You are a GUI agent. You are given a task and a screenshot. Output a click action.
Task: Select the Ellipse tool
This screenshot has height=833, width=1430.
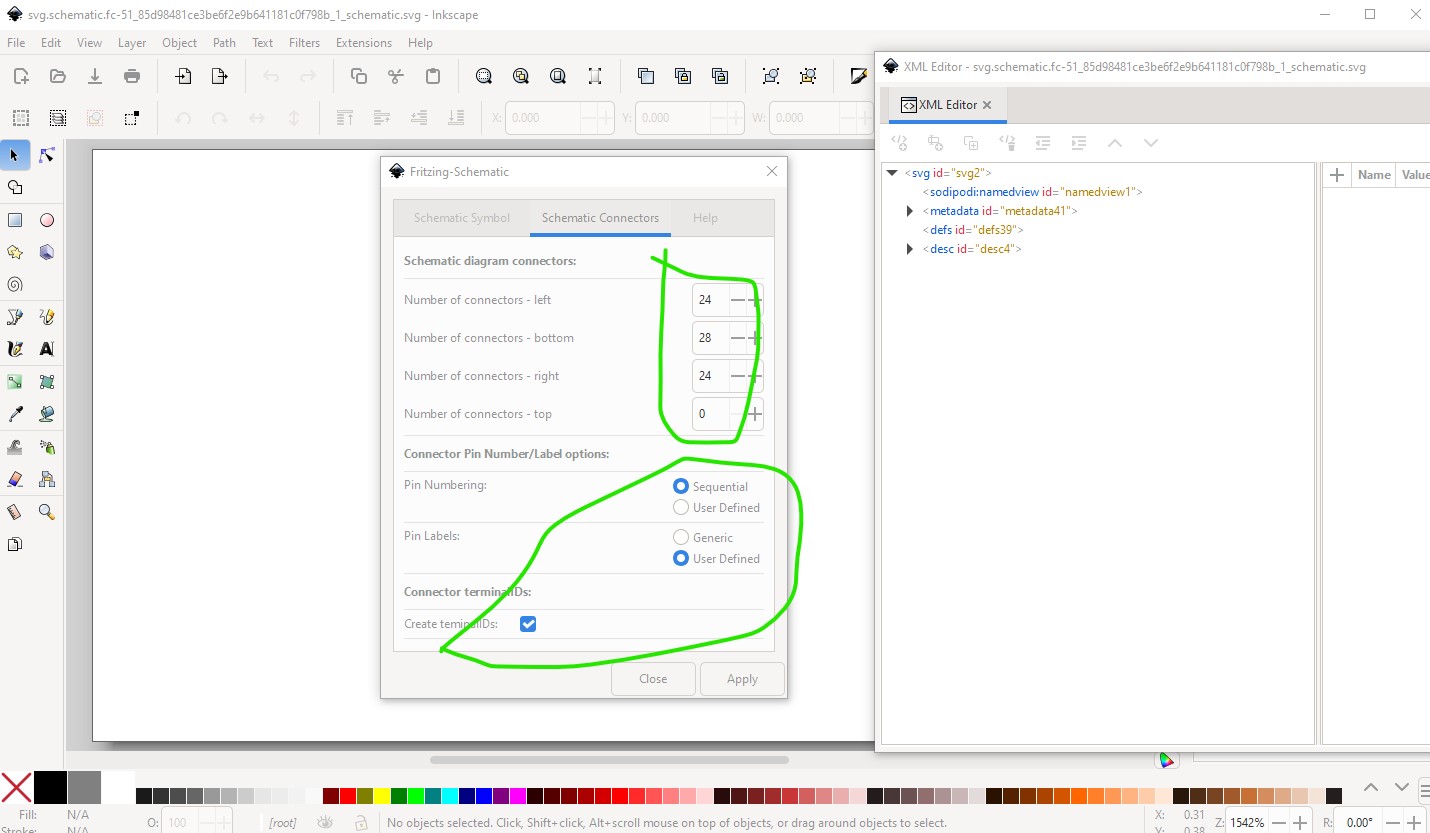pos(46,220)
